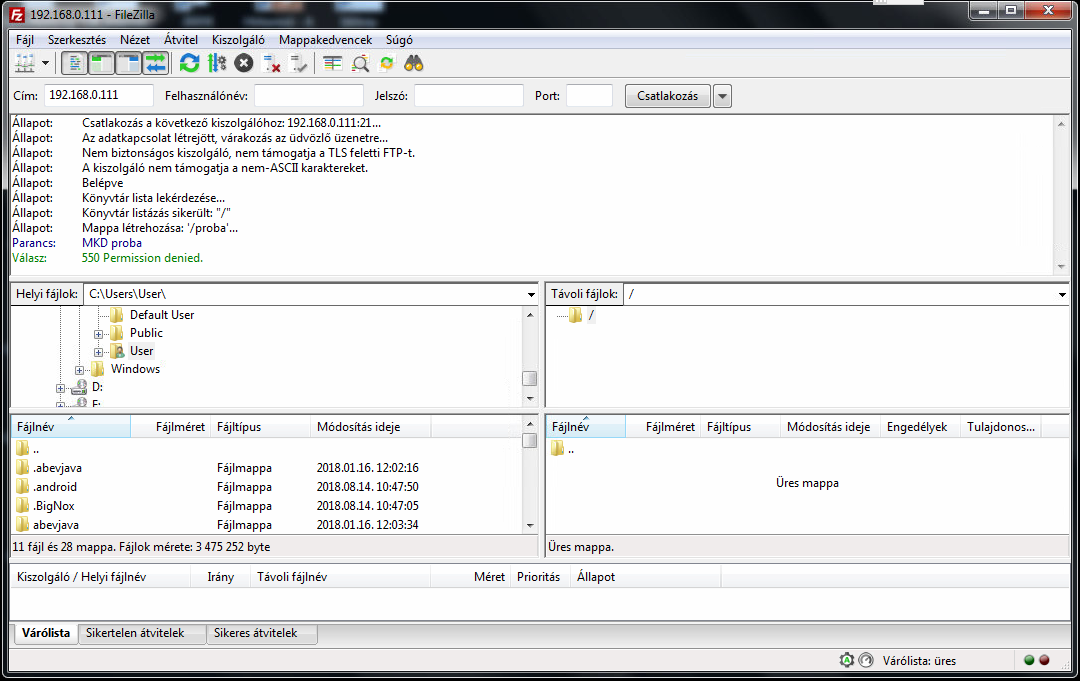Click local tree scrollbar thumb
Image resolution: width=1080 pixels, height=681 pixels.
(x=530, y=378)
